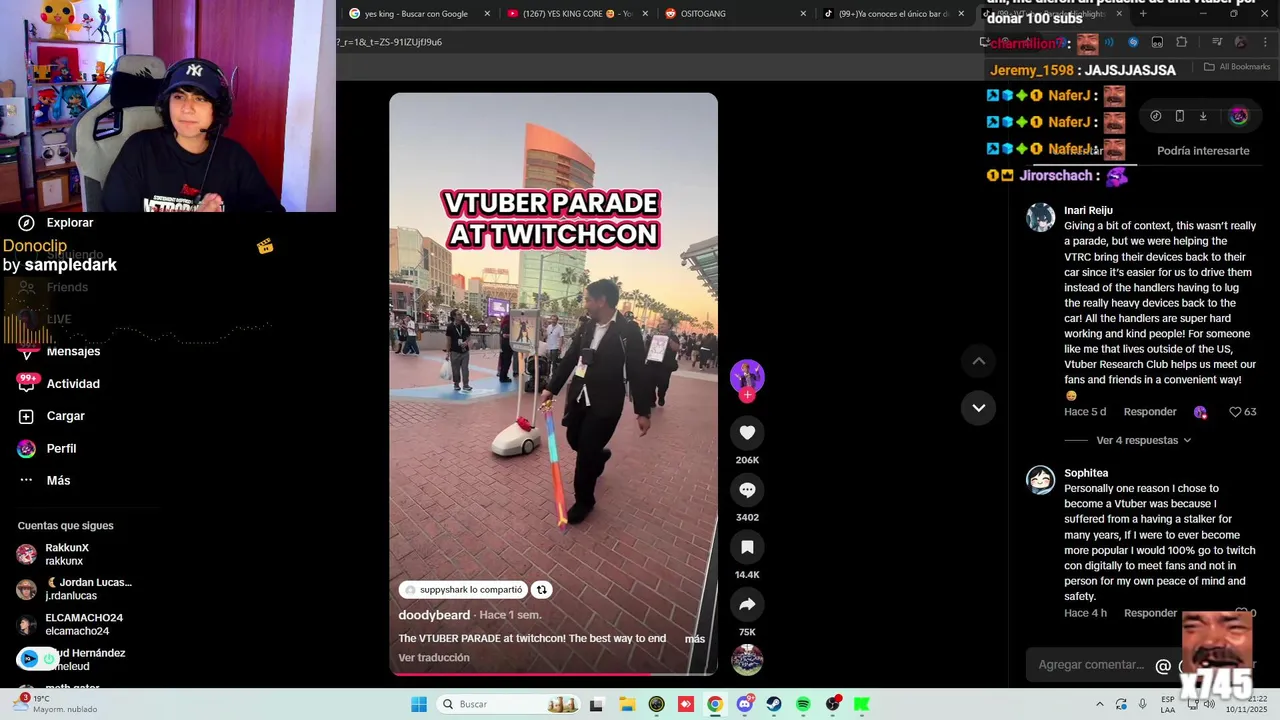Screen dimensions: 1280x720
Task: Switch to 'yes king - Buscar con Google' tab
Action: point(415,14)
